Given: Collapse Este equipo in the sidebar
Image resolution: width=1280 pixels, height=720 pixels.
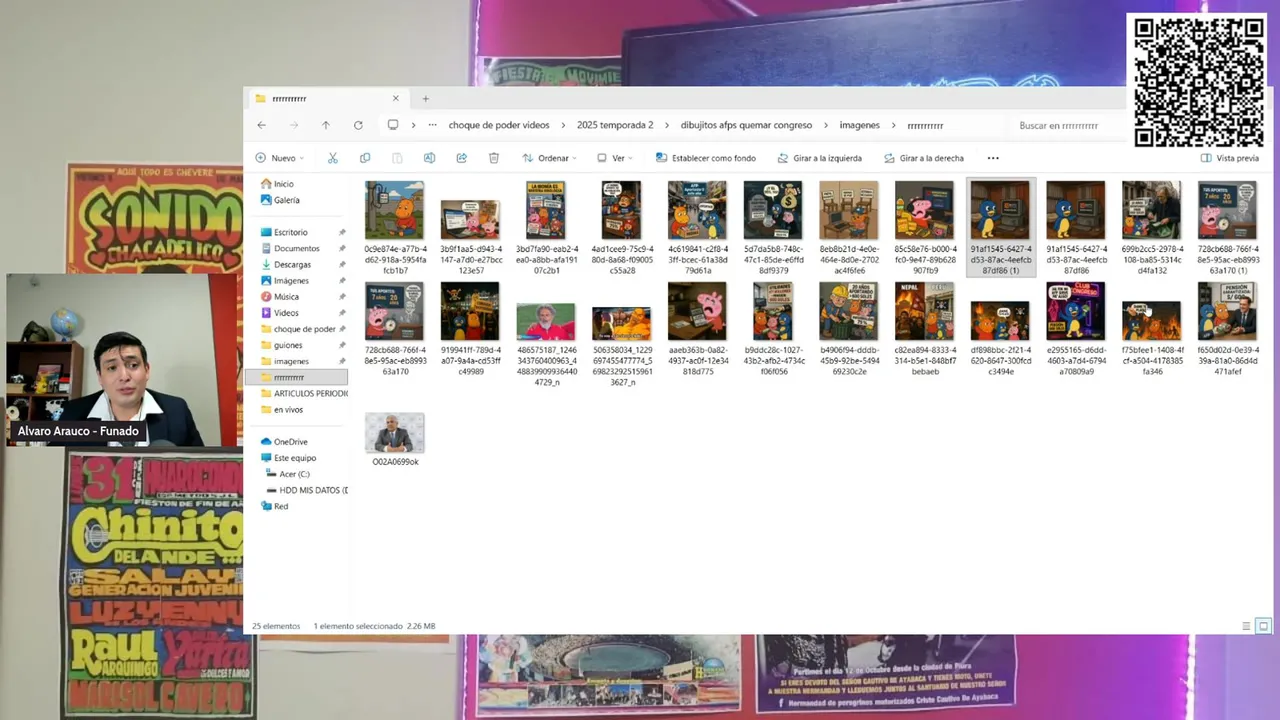Looking at the screenshot, I should (287, 457).
